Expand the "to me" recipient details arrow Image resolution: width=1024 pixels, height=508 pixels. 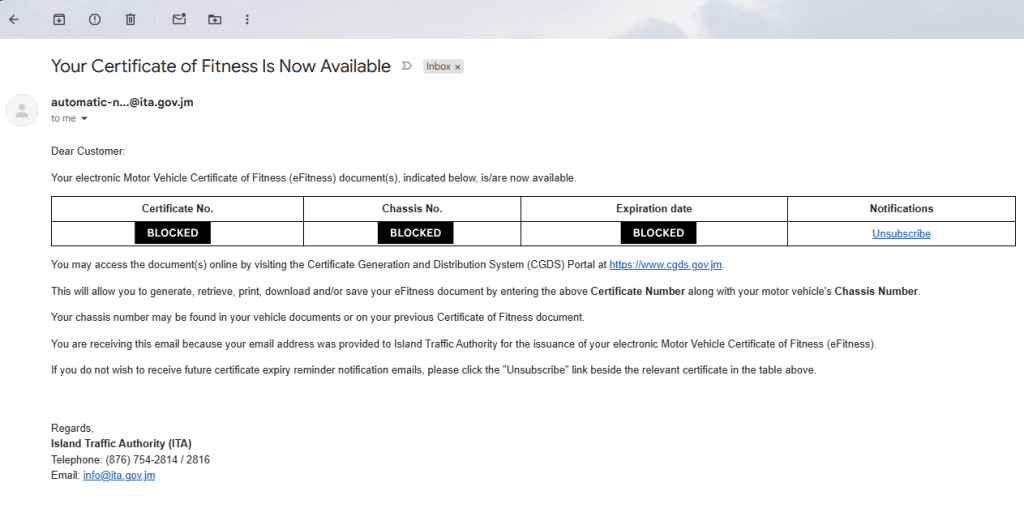click(x=84, y=119)
